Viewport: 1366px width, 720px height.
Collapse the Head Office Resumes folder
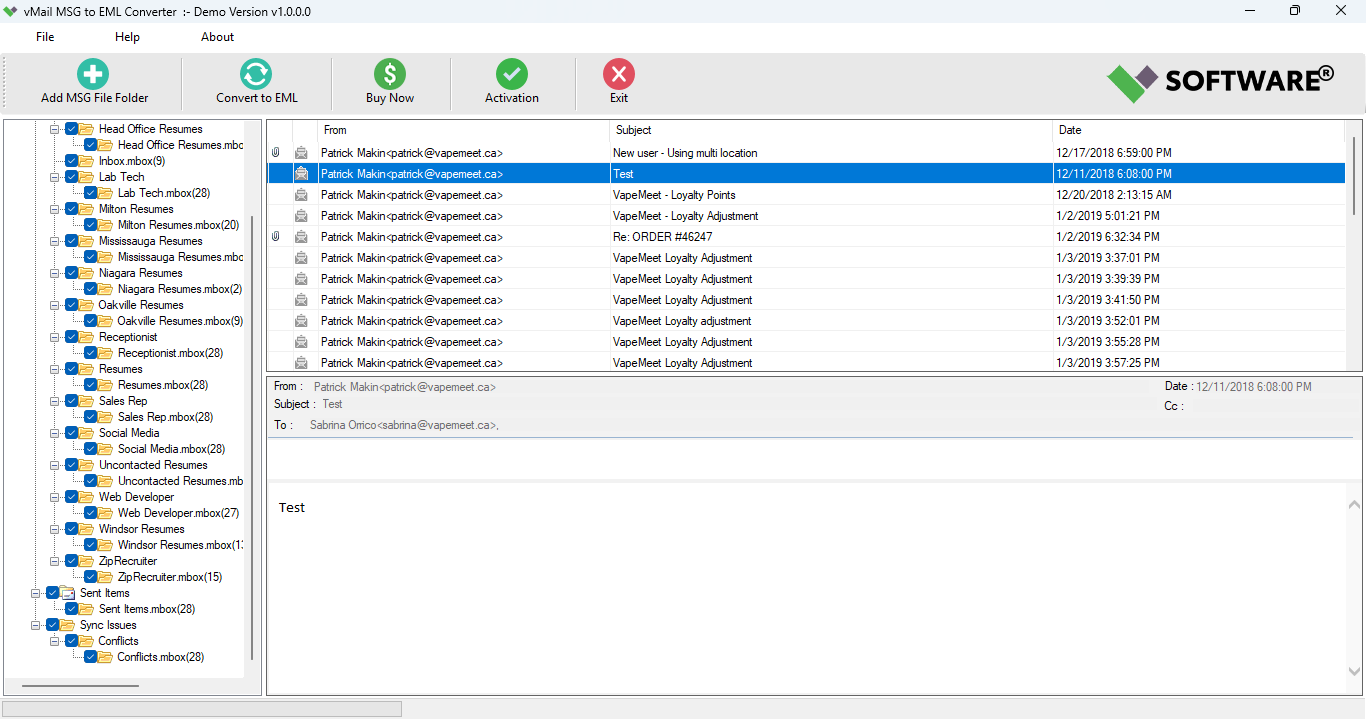click(56, 128)
